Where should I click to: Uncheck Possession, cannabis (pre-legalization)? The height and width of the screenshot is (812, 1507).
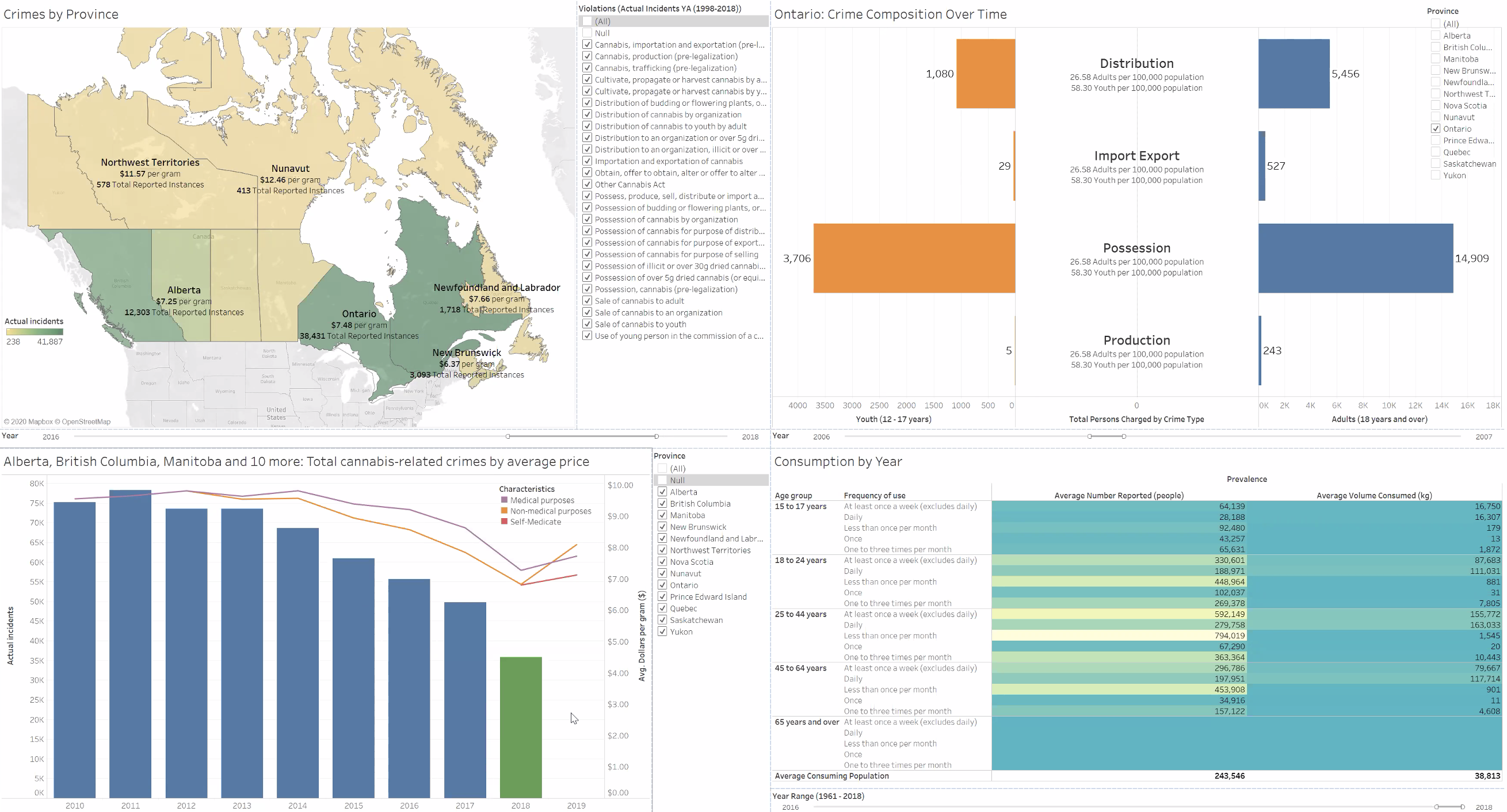point(587,289)
